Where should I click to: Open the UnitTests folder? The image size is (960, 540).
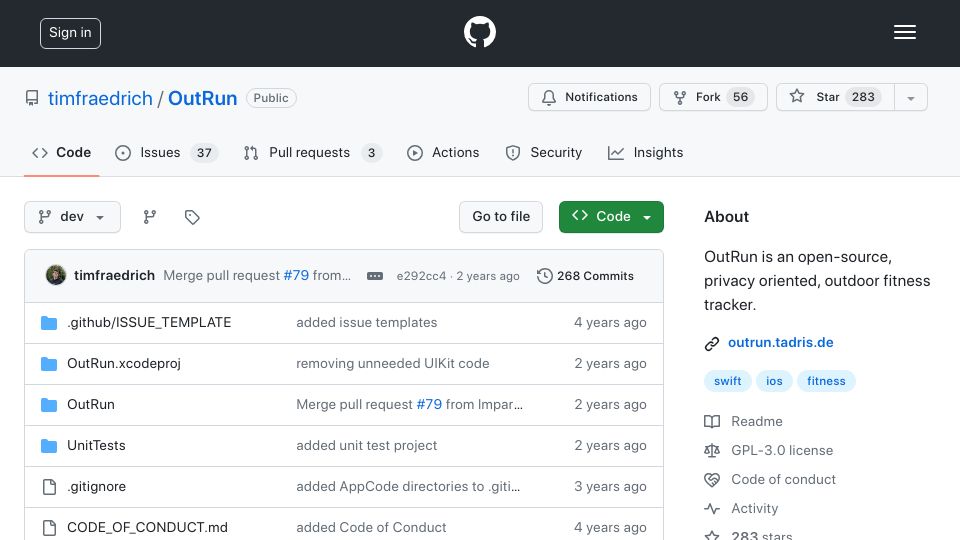[96, 446]
